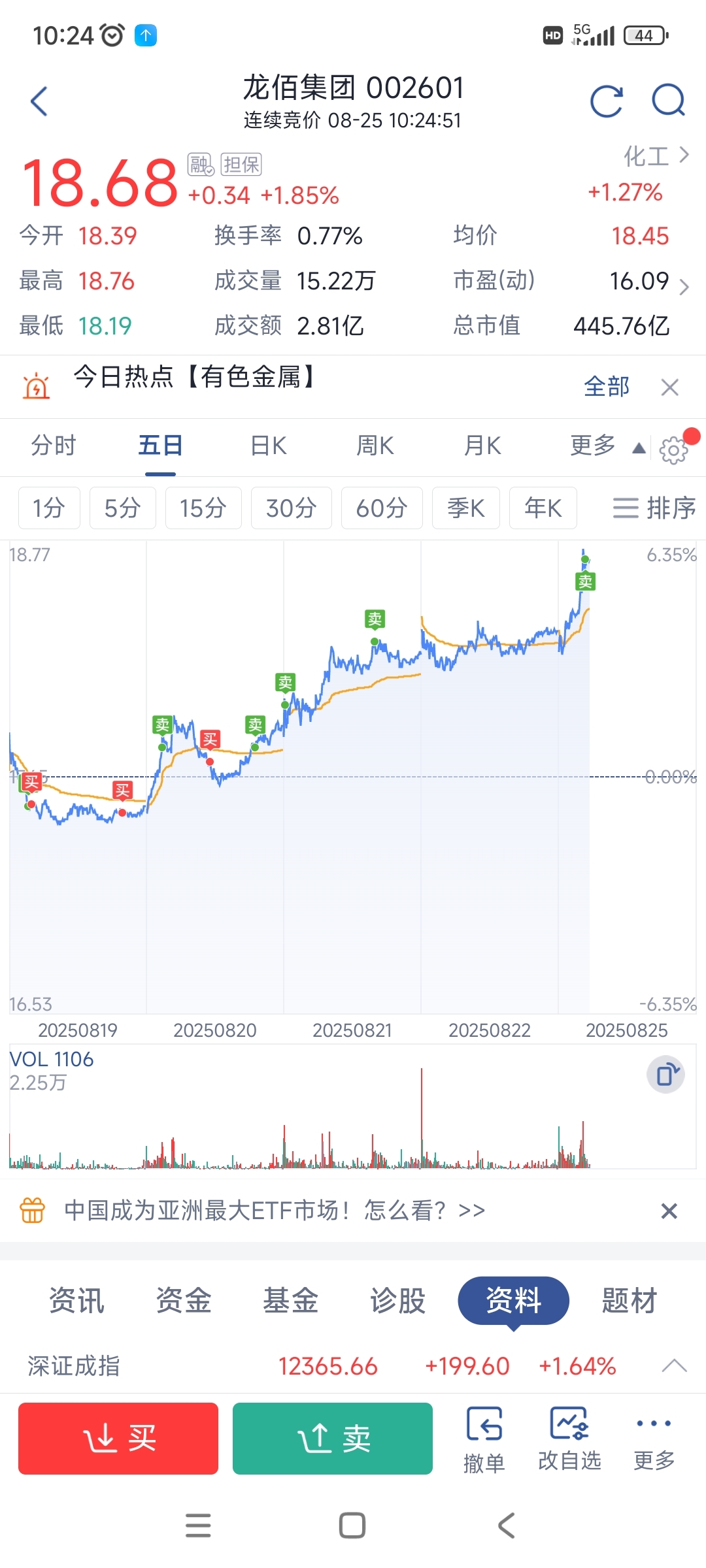The height and width of the screenshot is (1568, 706).
Task: Select the 60分 interval option
Action: pos(382,508)
